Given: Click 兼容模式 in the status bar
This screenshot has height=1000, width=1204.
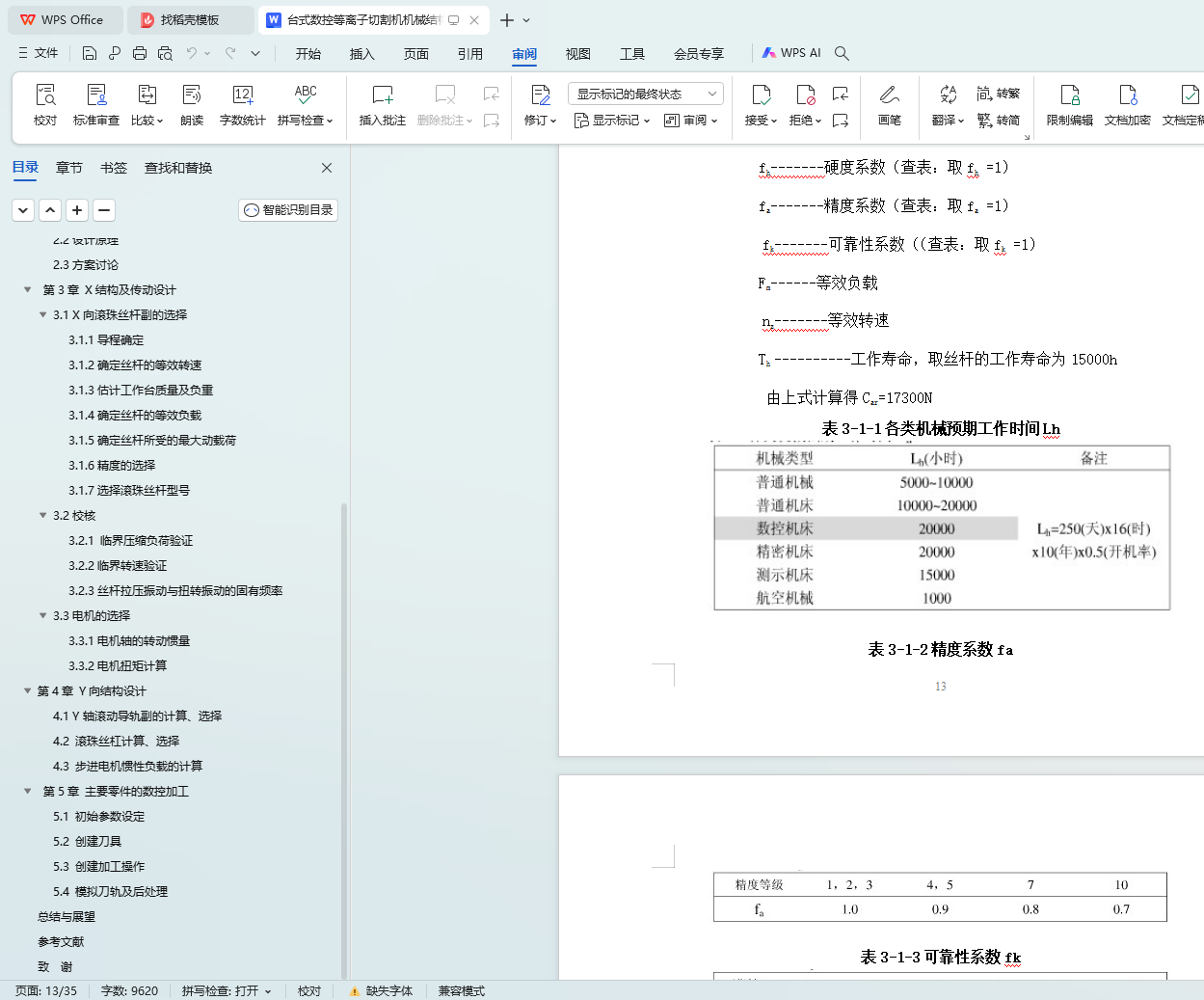Looking at the screenshot, I should point(462,990).
